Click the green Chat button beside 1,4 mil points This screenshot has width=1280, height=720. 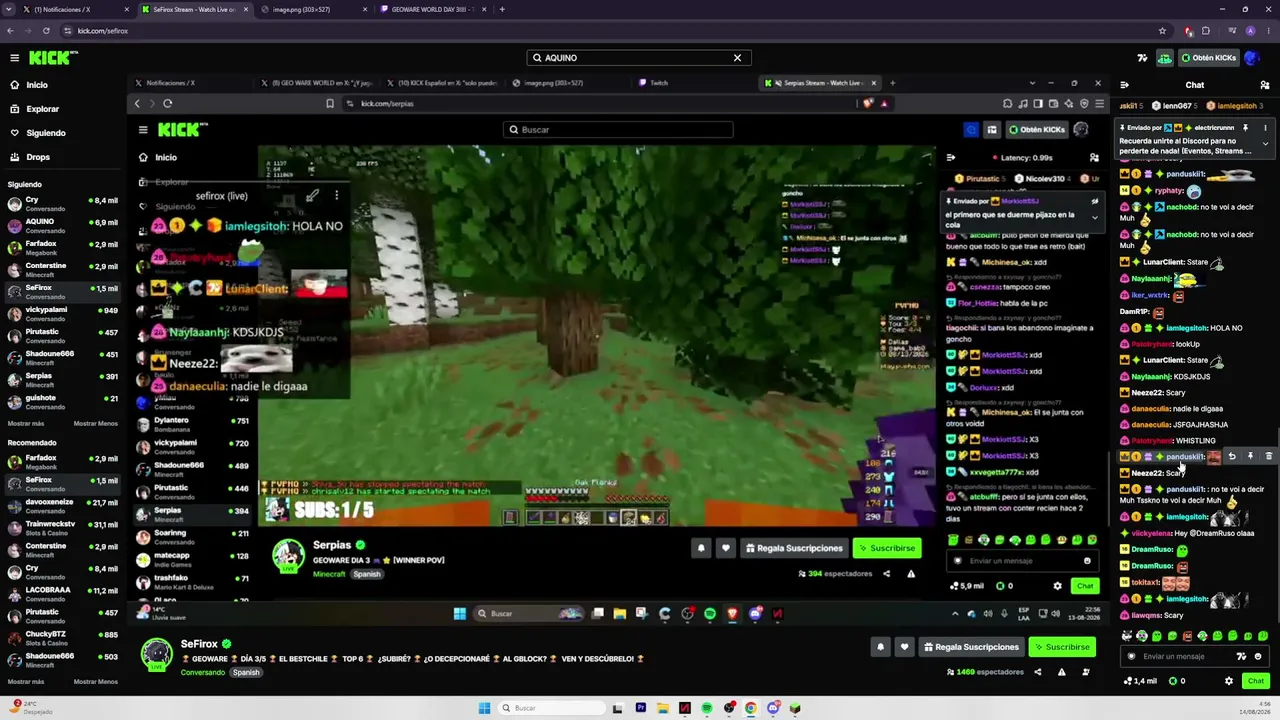[1256, 681]
